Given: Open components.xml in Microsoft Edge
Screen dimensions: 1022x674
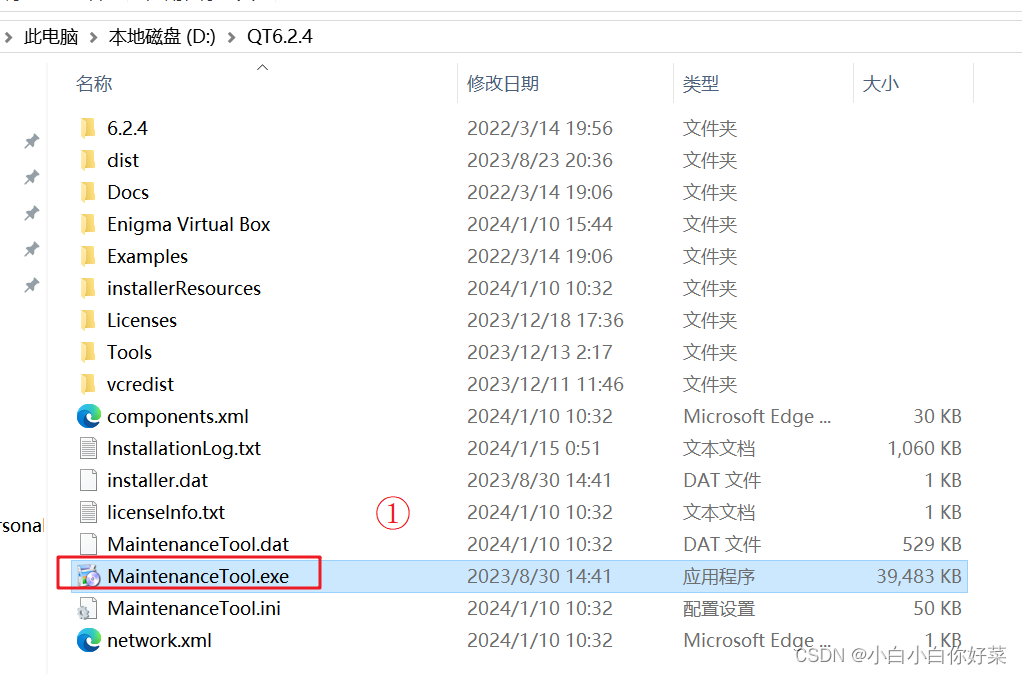Looking at the screenshot, I should pos(177,416).
